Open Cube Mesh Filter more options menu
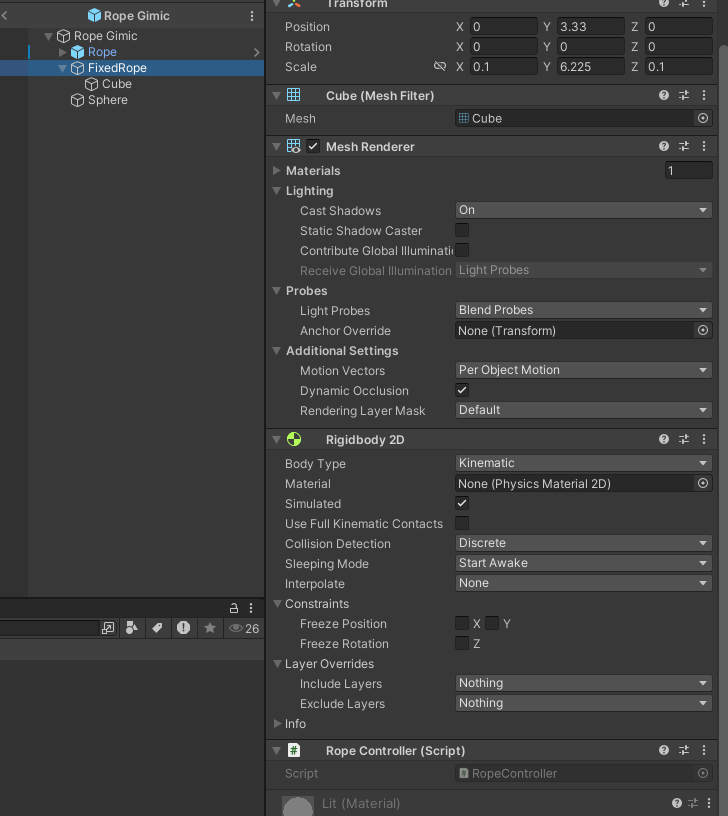 [x=704, y=95]
